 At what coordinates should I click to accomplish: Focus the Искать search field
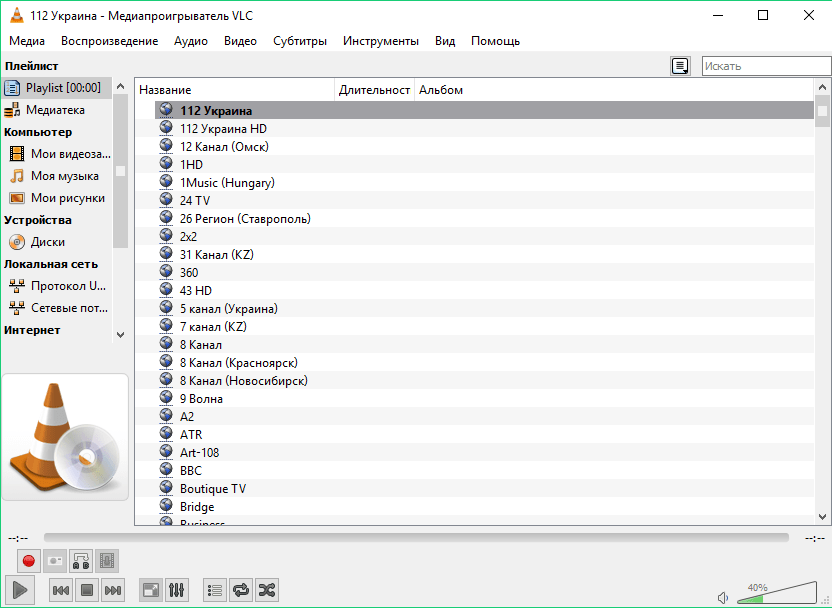pos(766,66)
